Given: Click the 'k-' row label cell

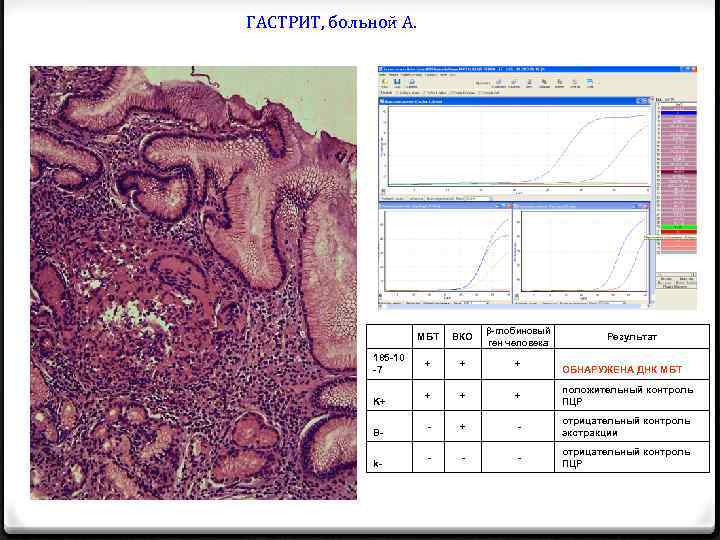Looking at the screenshot, I should 389,458.
